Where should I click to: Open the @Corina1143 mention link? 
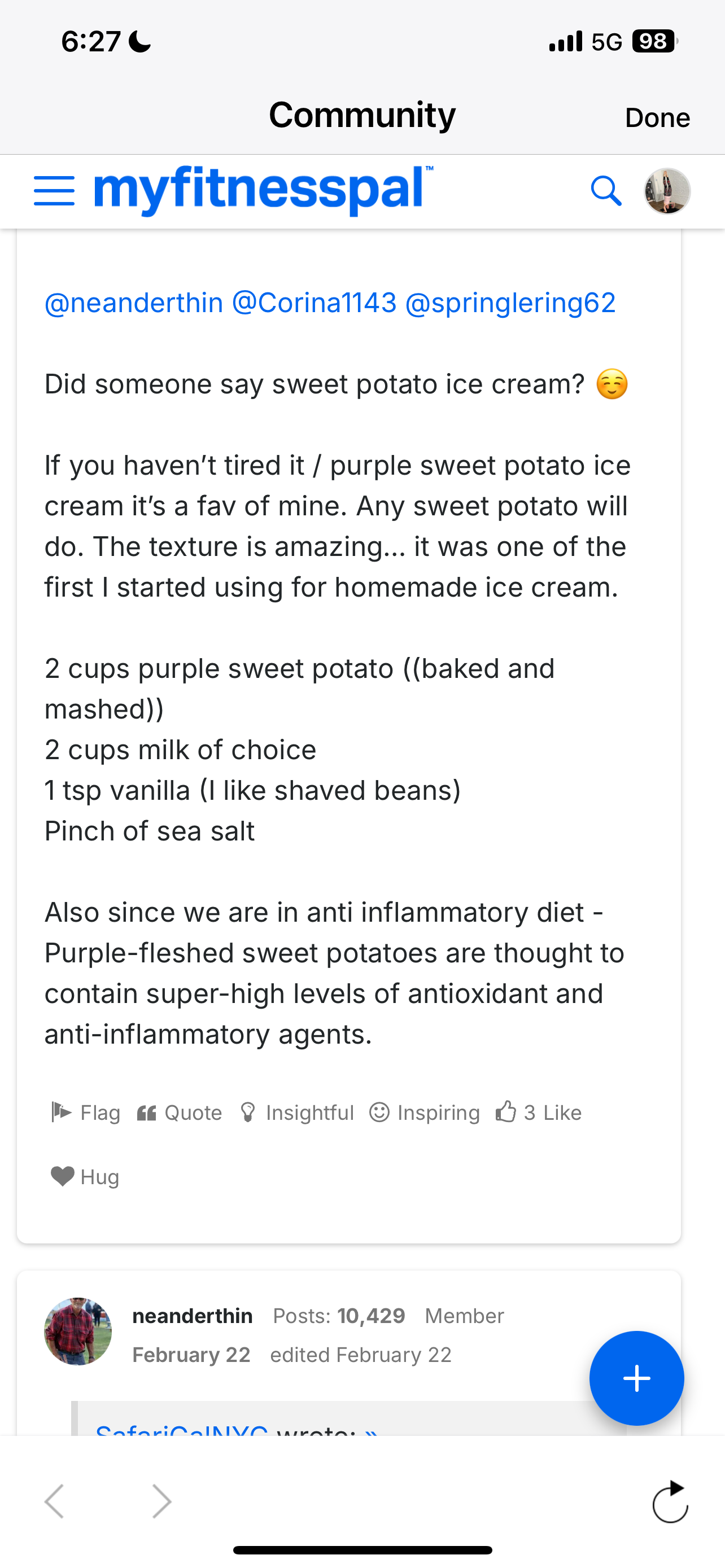314,303
